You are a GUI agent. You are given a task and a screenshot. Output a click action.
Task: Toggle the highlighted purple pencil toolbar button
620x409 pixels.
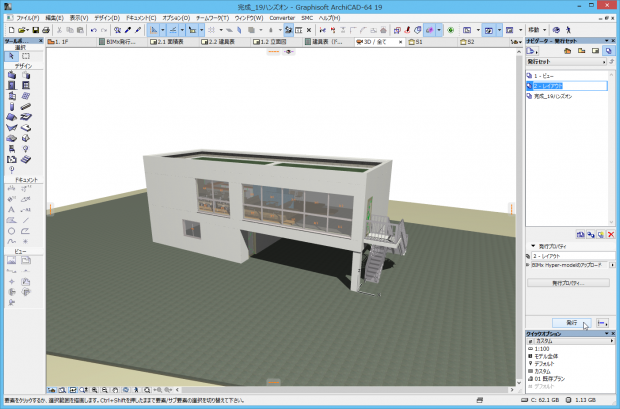pos(429,30)
